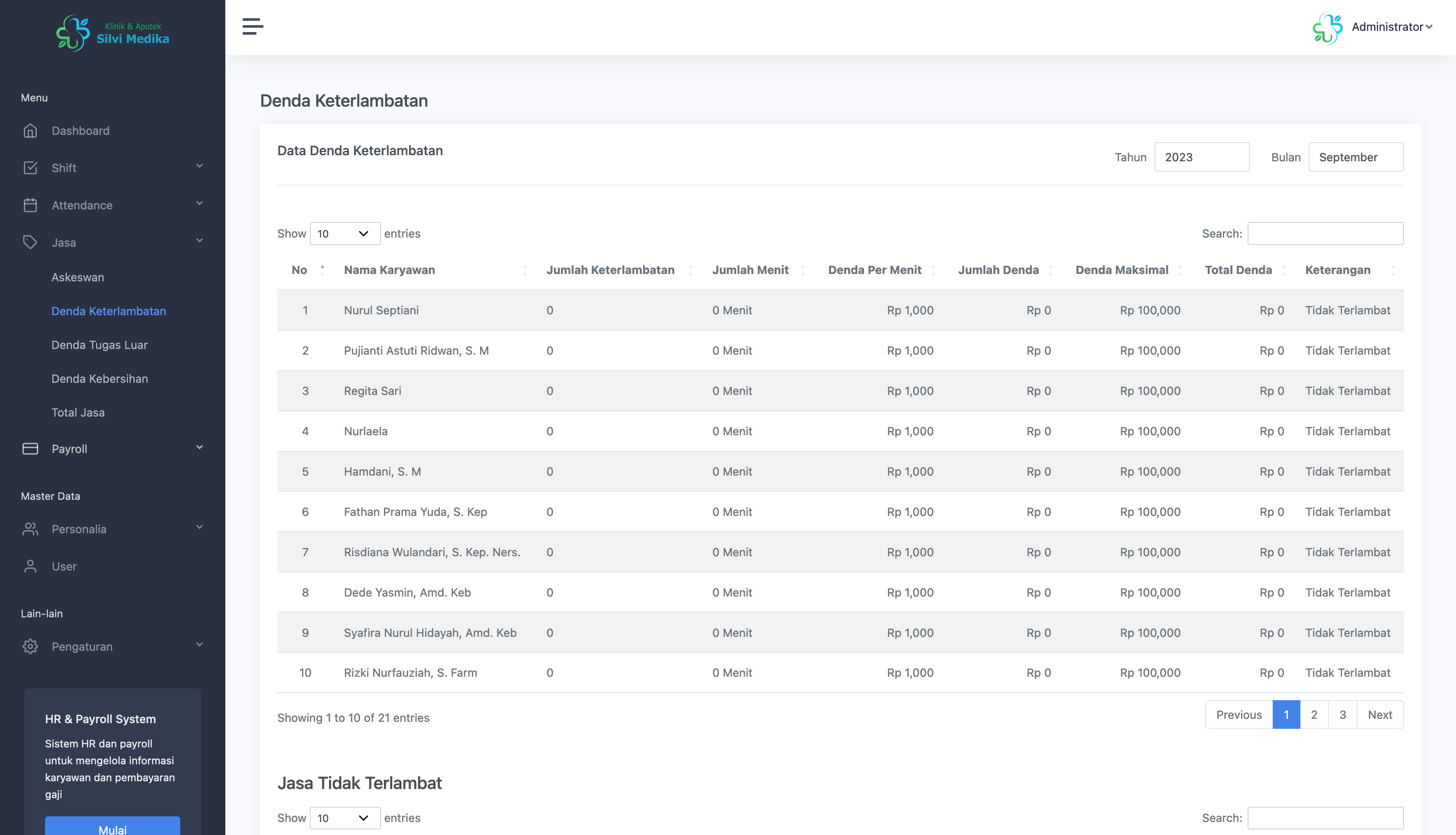This screenshot has height=835, width=1456.
Task: Click the Administrator avatar logo in the top bar
Action: pos(1328,28)
